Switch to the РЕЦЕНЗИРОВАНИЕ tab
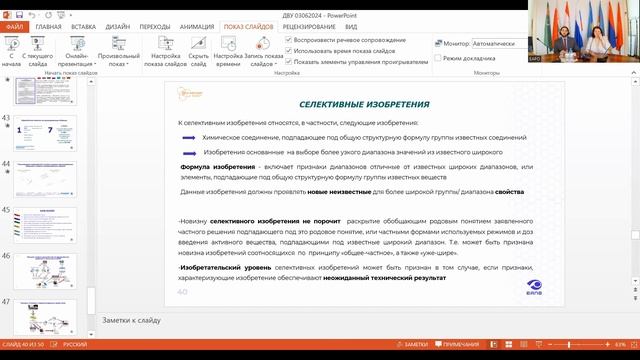 pyautogui.click(x=309, y=27)
